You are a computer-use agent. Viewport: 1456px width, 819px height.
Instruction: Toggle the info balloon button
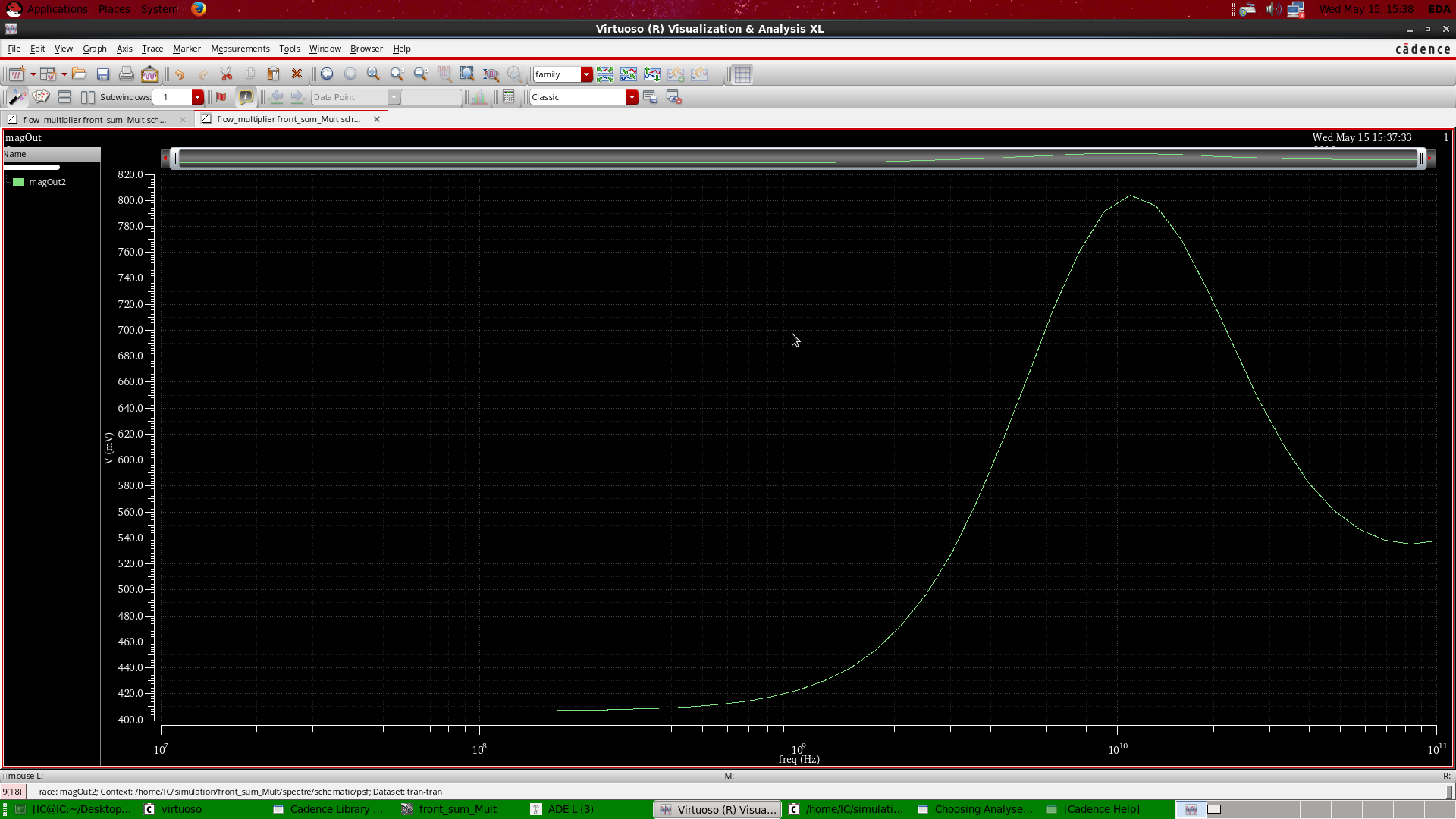pyautogui.click(x=246, y=97)
